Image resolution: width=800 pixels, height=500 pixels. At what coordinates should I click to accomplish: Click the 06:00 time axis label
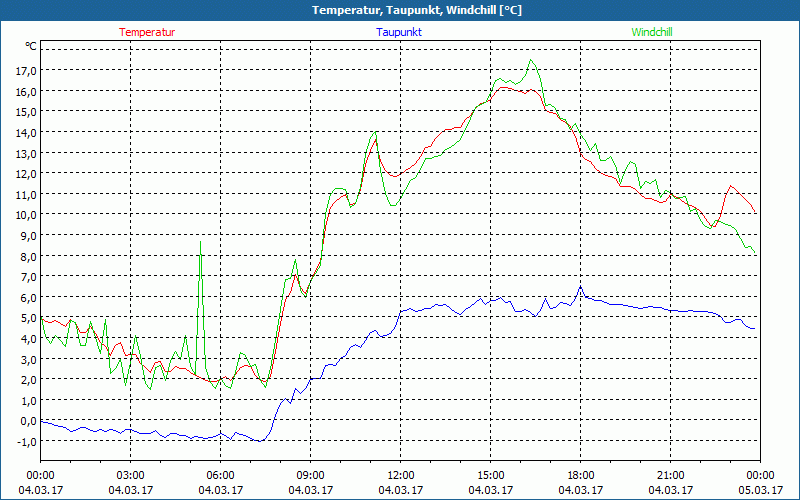pyautogui.click(x=220, y=476)
